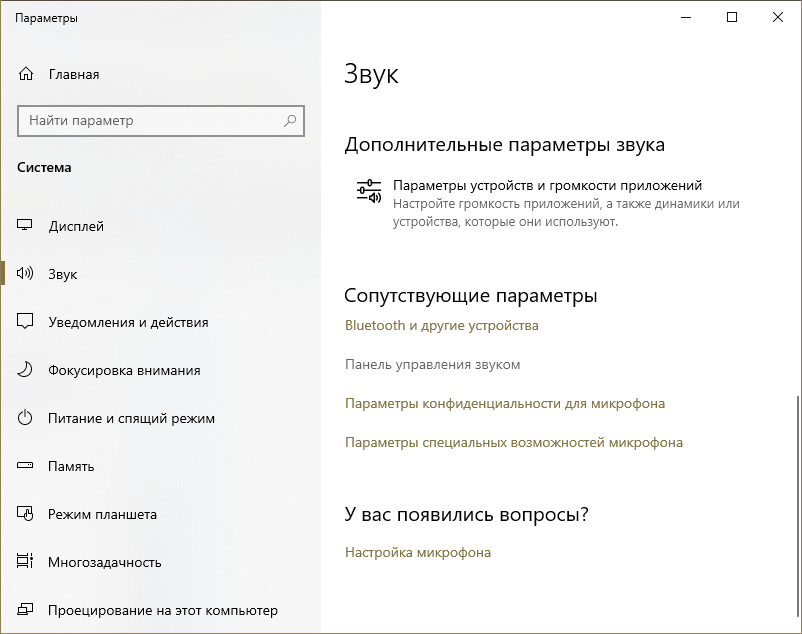Screen dimensions: 802x634
Task: Open Параметры устройств и громкости приложений
Action: tap(547, 186)
